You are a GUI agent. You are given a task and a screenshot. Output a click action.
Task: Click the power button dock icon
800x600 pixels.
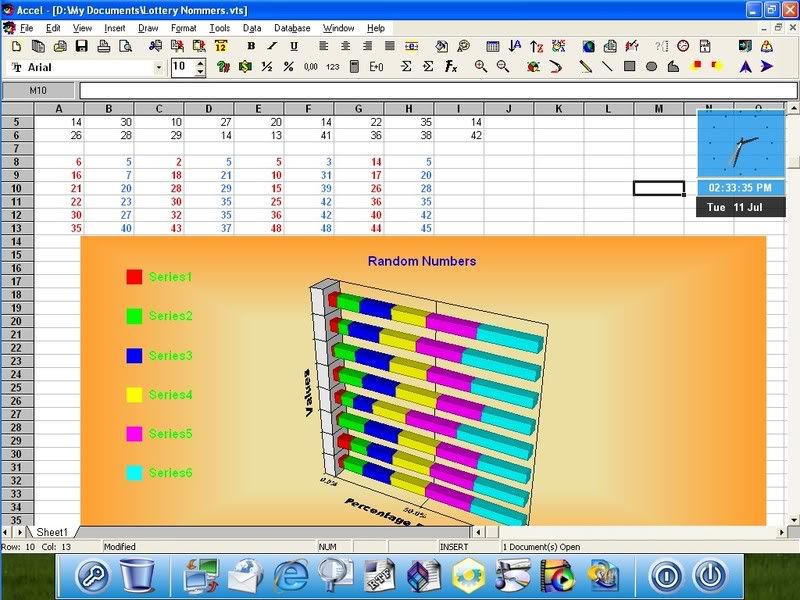pyautogui.click(x=710, y=576)
